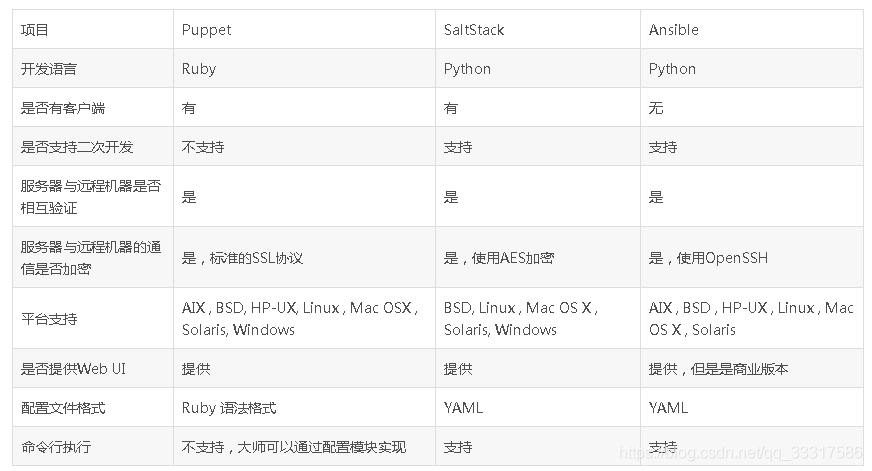Click the 是否有客户端 row label
Screen dimensions: 872x471
(x=93, y=107)
